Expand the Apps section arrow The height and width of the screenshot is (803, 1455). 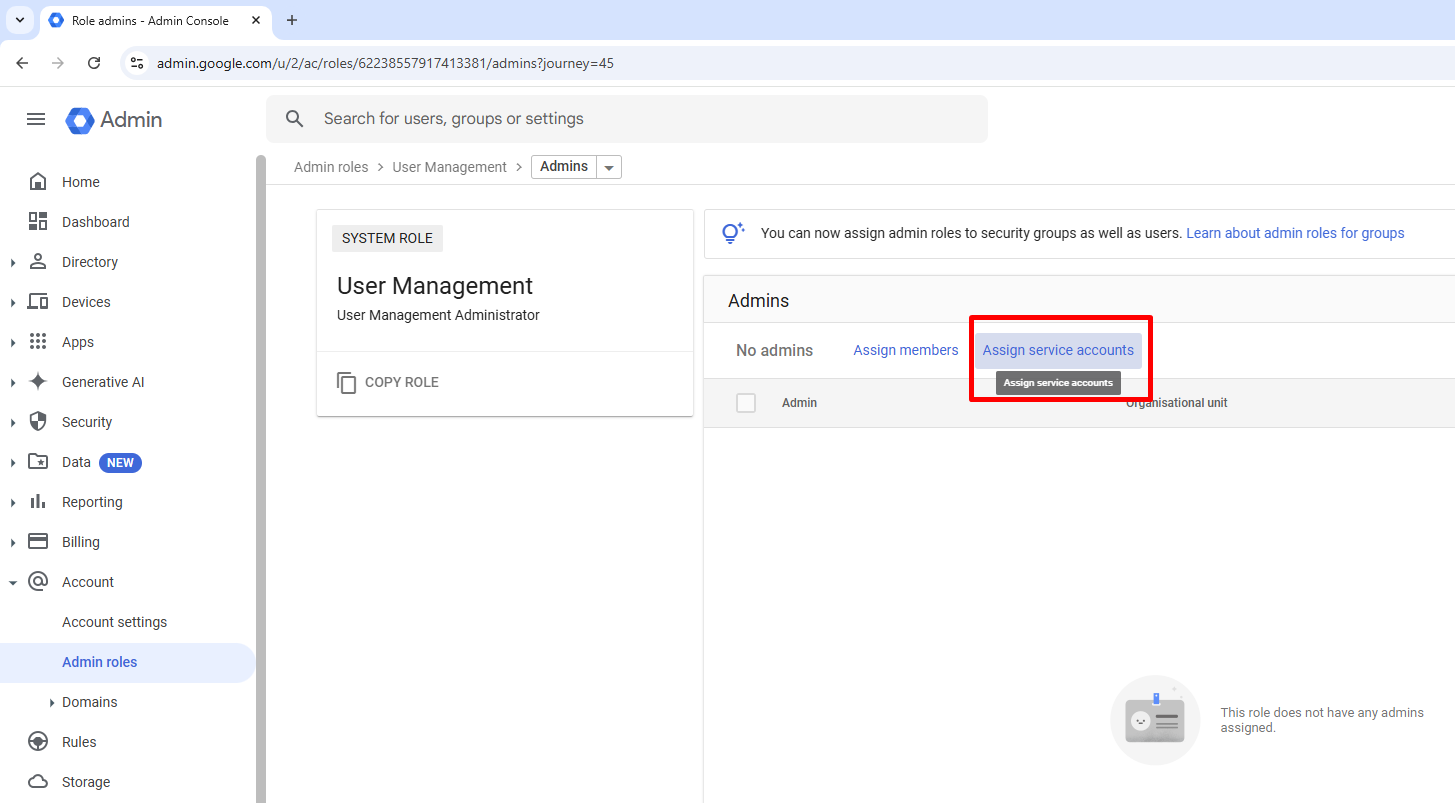tap(13, 342)
